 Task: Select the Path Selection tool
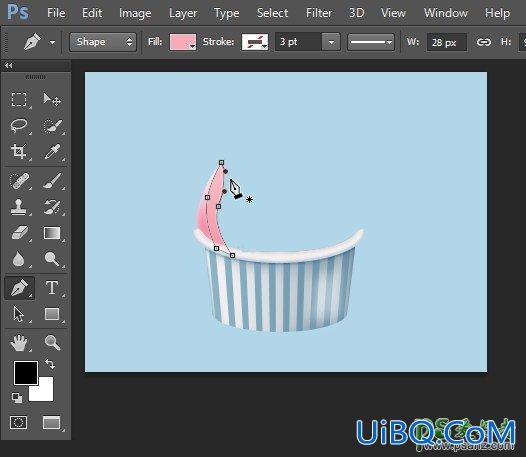click(19, 314)
